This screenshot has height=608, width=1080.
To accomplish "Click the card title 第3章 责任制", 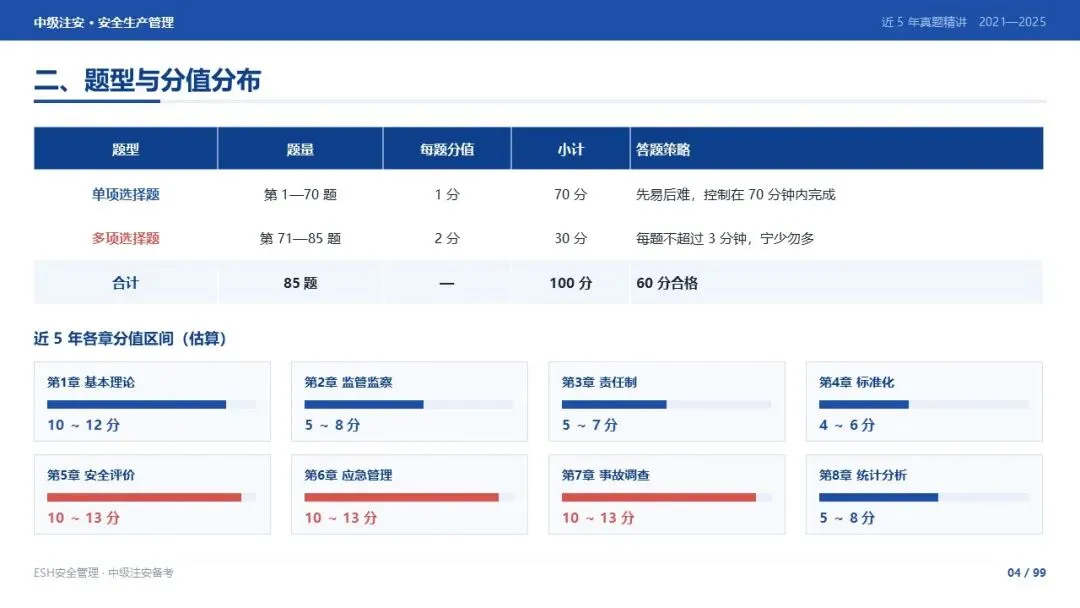I will coord(599,382).
